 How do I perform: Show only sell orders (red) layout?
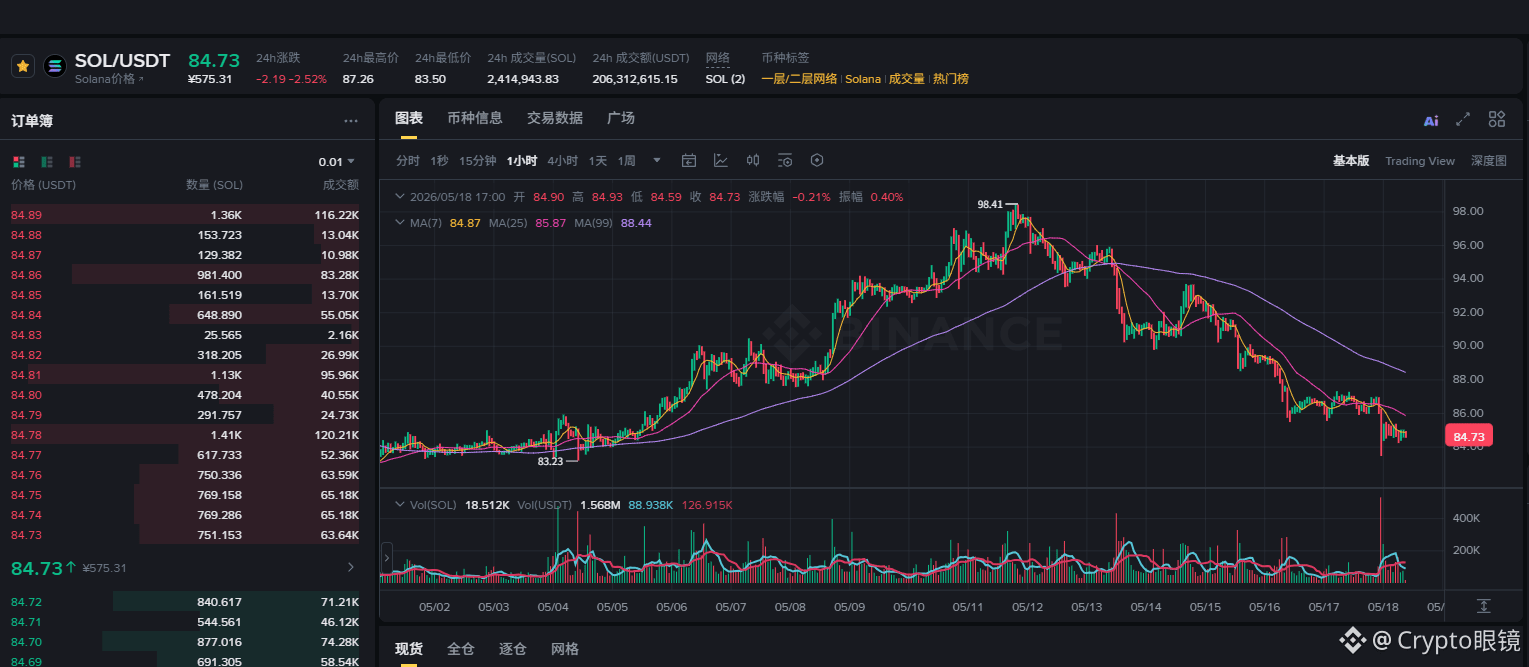75,162
